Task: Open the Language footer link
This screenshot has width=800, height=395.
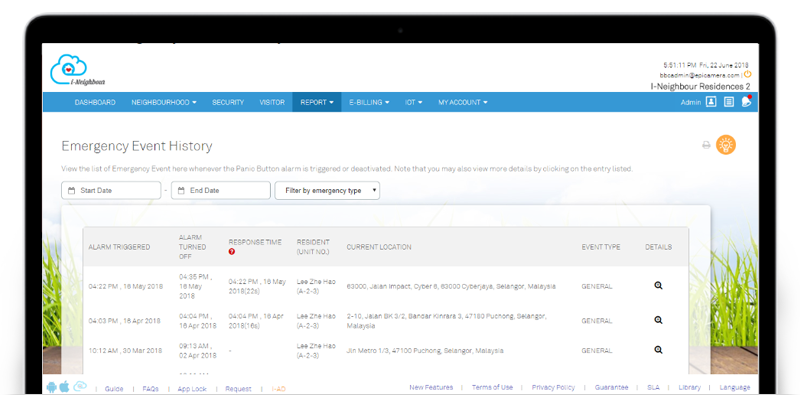Action: pos(735,387)
